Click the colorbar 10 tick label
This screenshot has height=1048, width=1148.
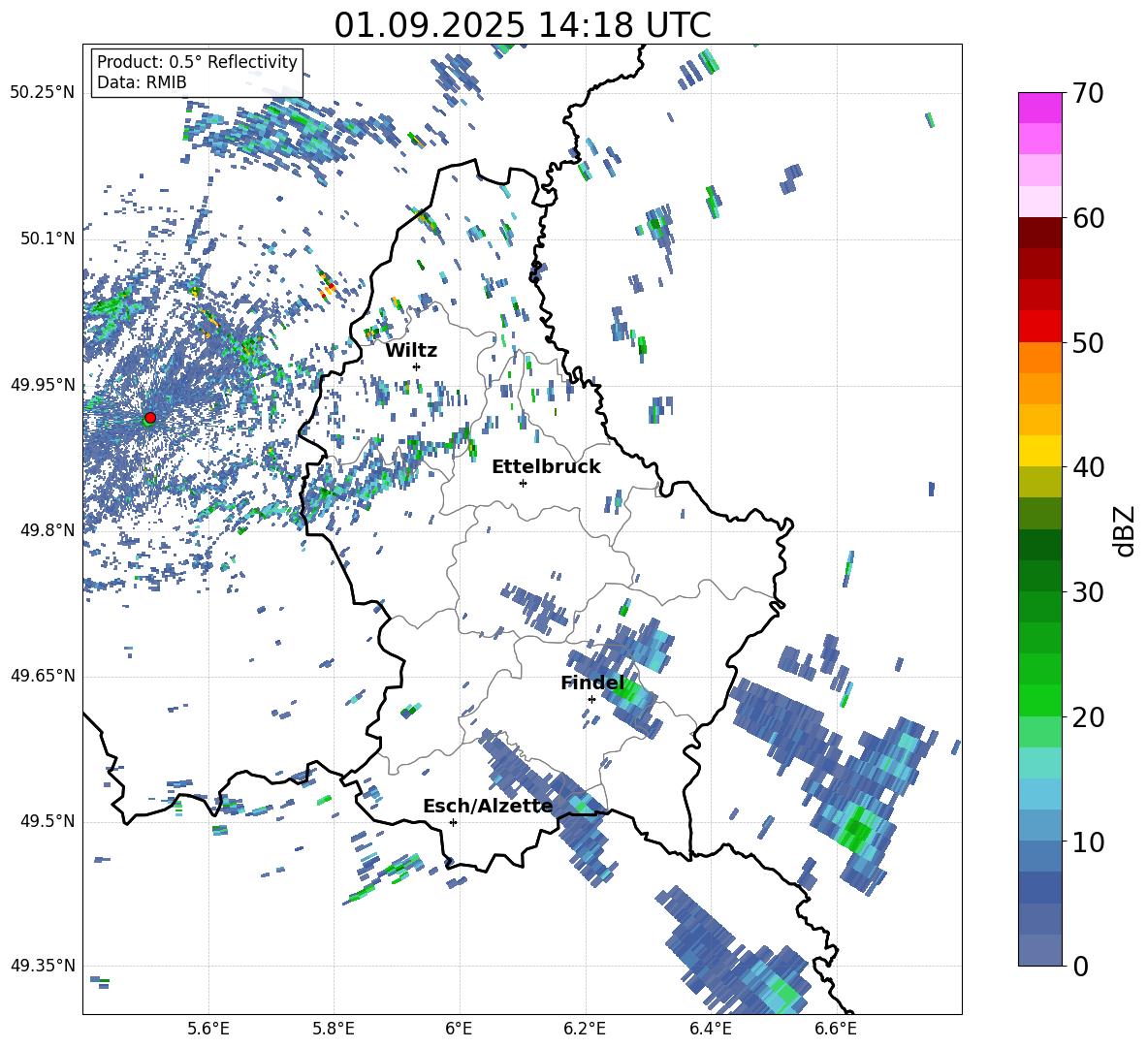(x=1088, y=842)
